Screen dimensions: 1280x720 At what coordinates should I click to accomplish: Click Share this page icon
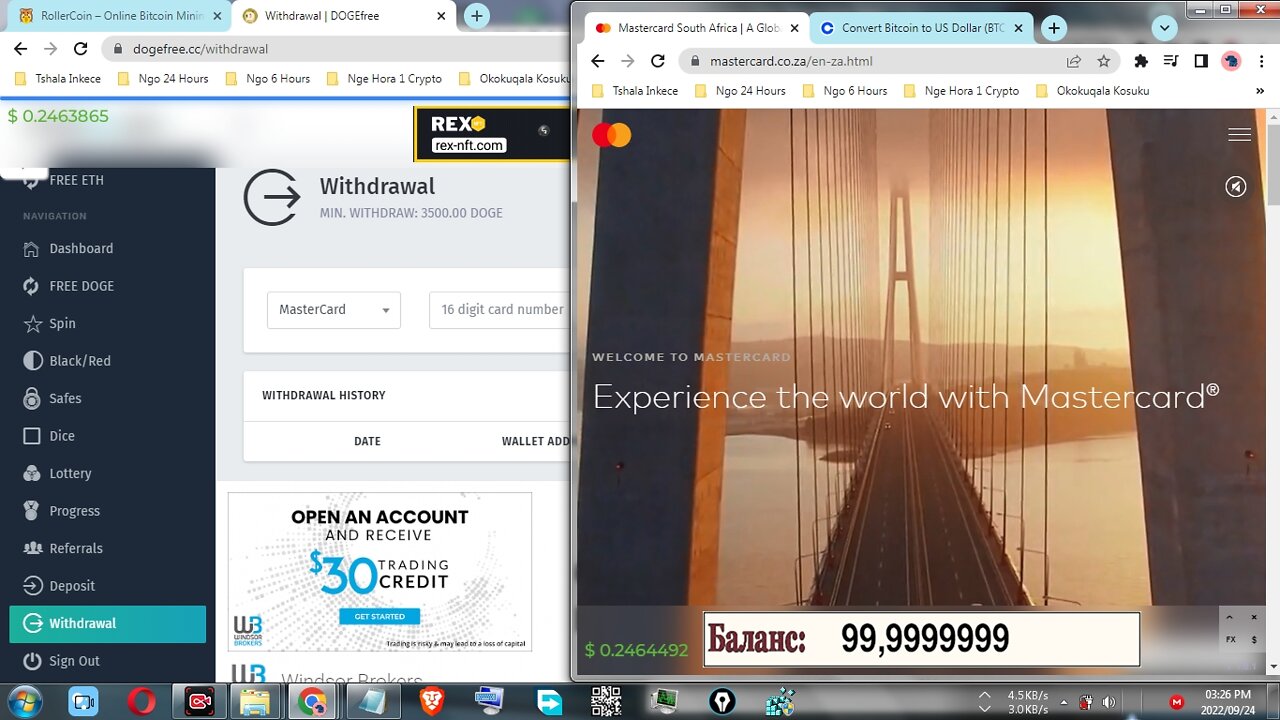click(x=1073, y=61)
